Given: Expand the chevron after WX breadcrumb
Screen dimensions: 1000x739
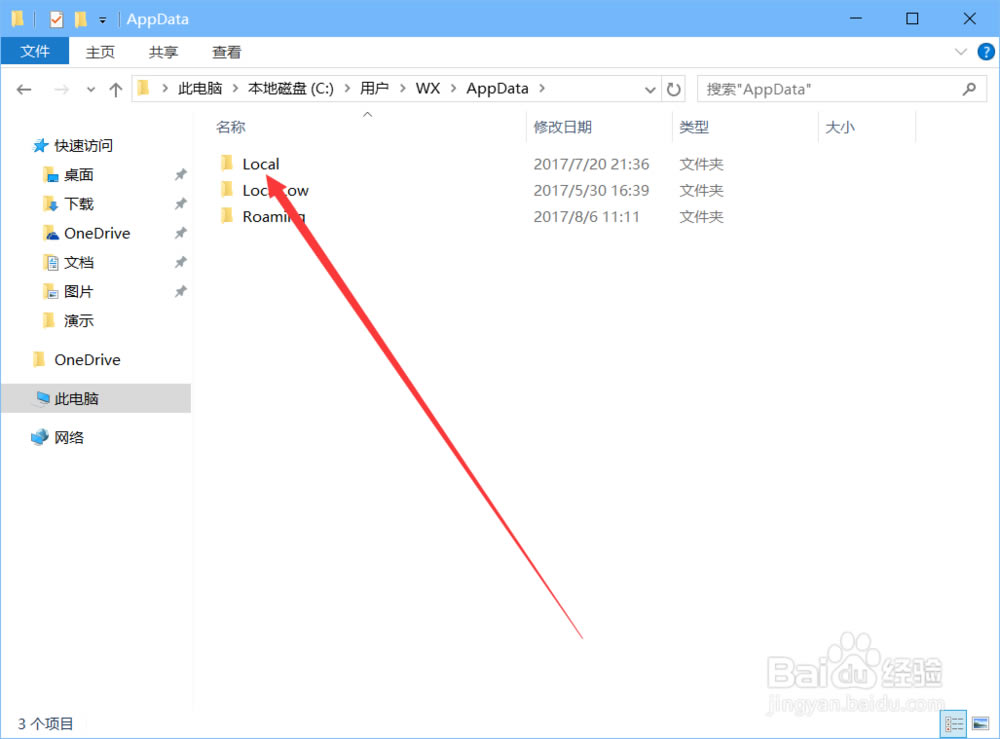Looking at the screenshot, I should click(x=453, y=89).
